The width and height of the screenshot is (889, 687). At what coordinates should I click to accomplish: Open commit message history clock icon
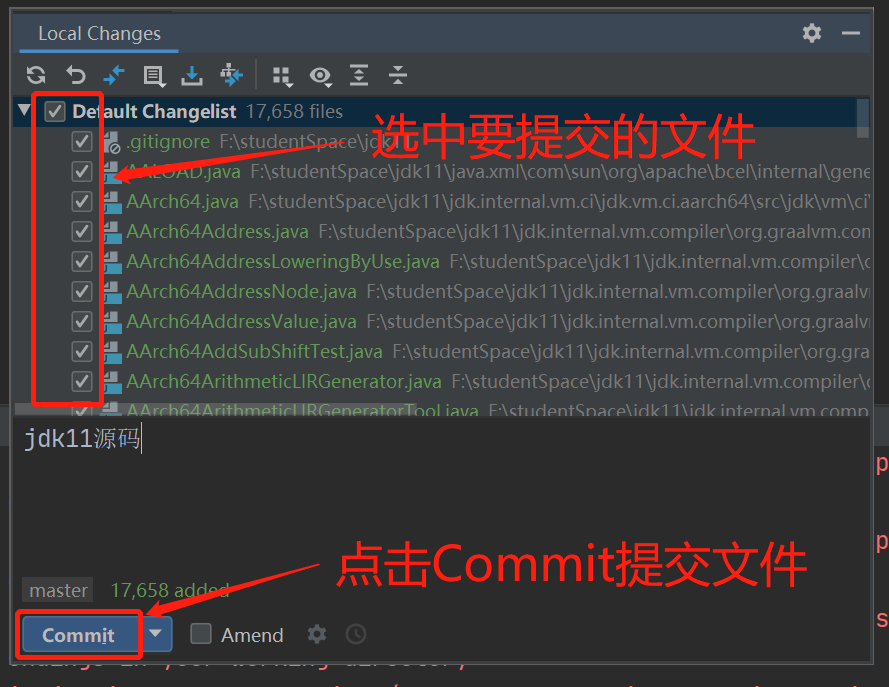tap(356, 634)
